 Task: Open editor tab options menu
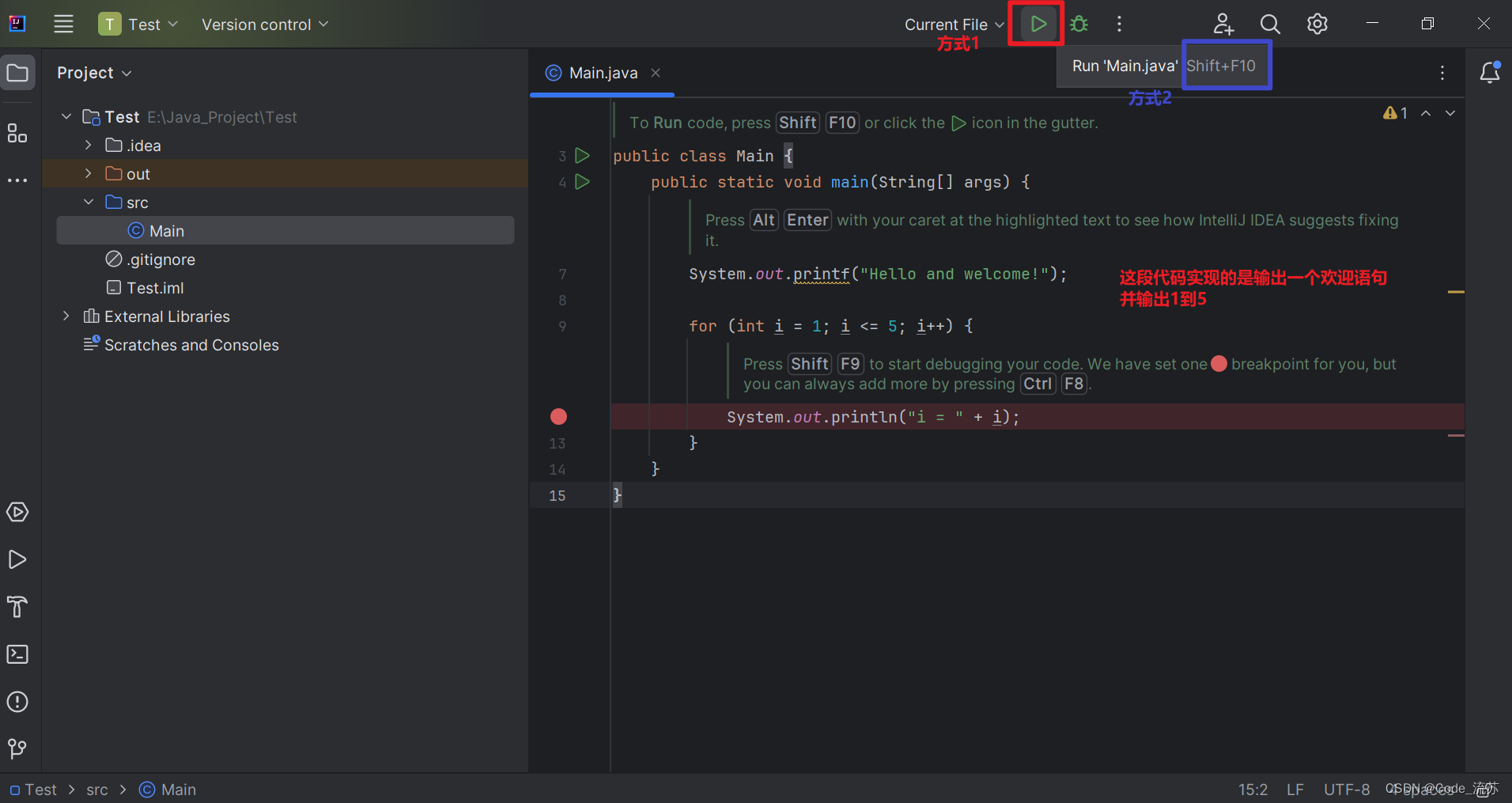point(1442,73)
